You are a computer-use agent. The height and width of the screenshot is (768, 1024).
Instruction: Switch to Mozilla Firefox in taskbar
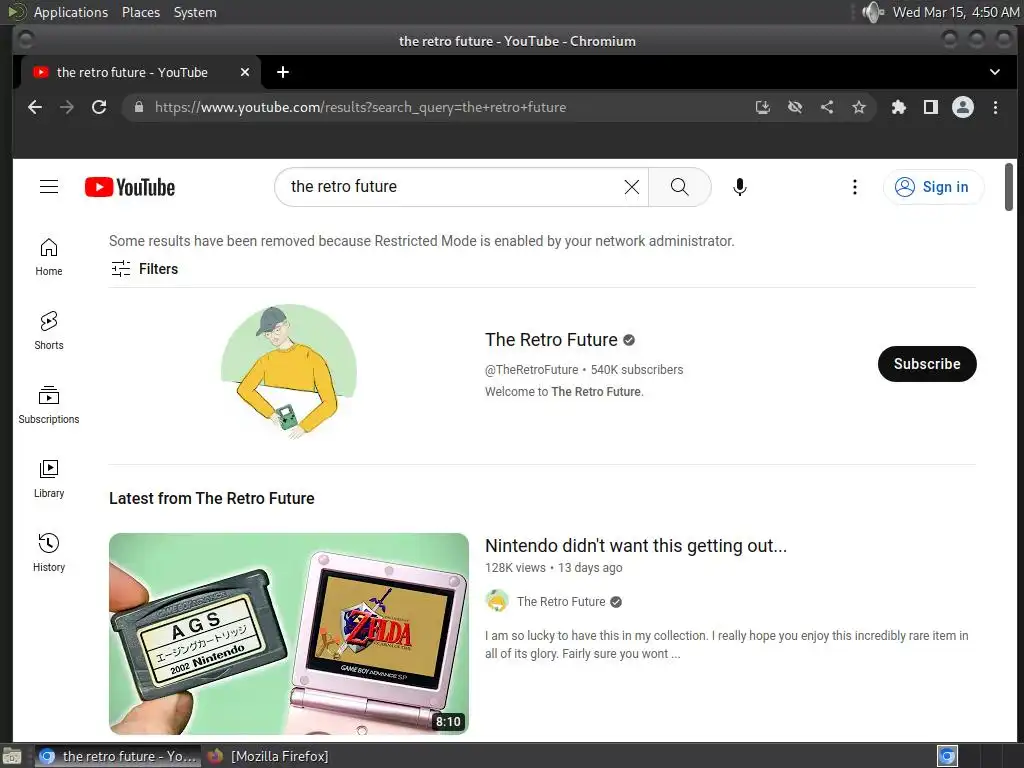(268, 756)
